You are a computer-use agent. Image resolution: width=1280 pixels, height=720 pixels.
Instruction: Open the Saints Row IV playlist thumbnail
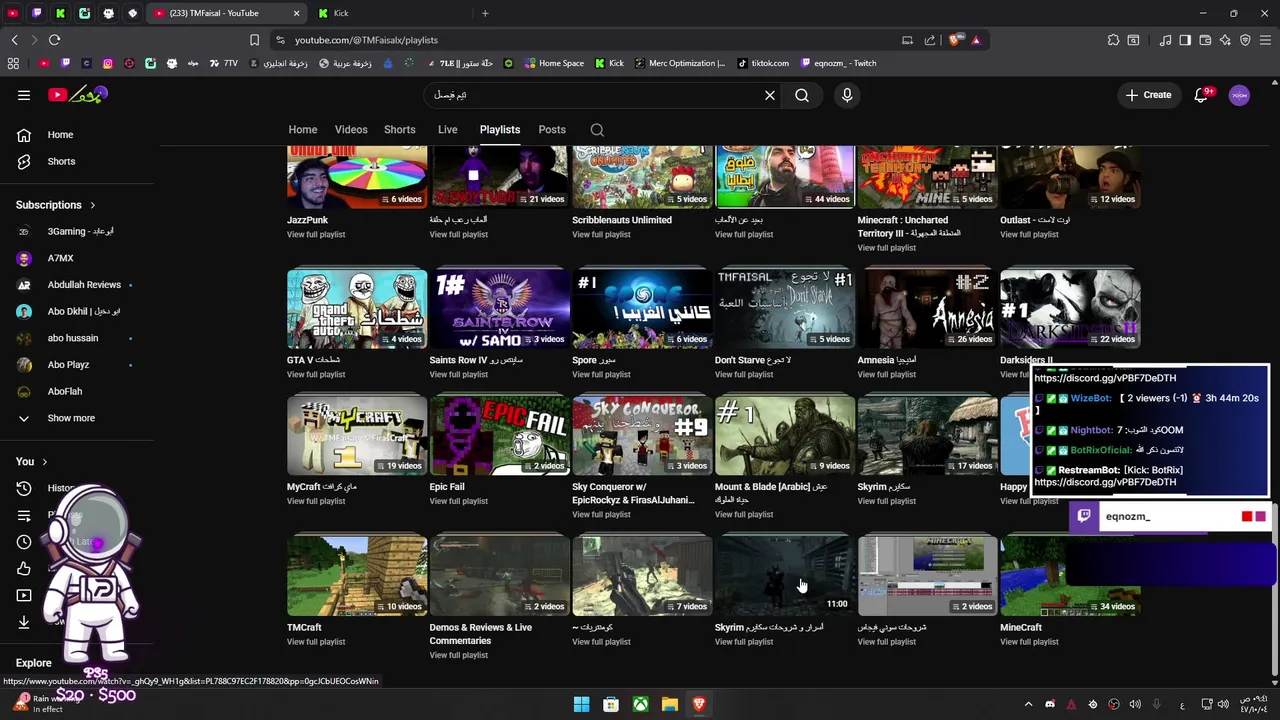tap(499, 309)
